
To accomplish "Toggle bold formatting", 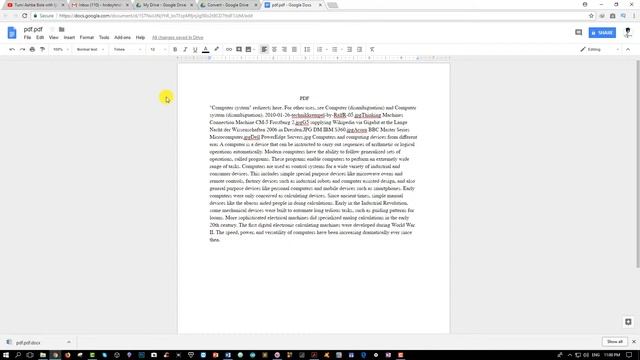I will (x=175, y=49).
